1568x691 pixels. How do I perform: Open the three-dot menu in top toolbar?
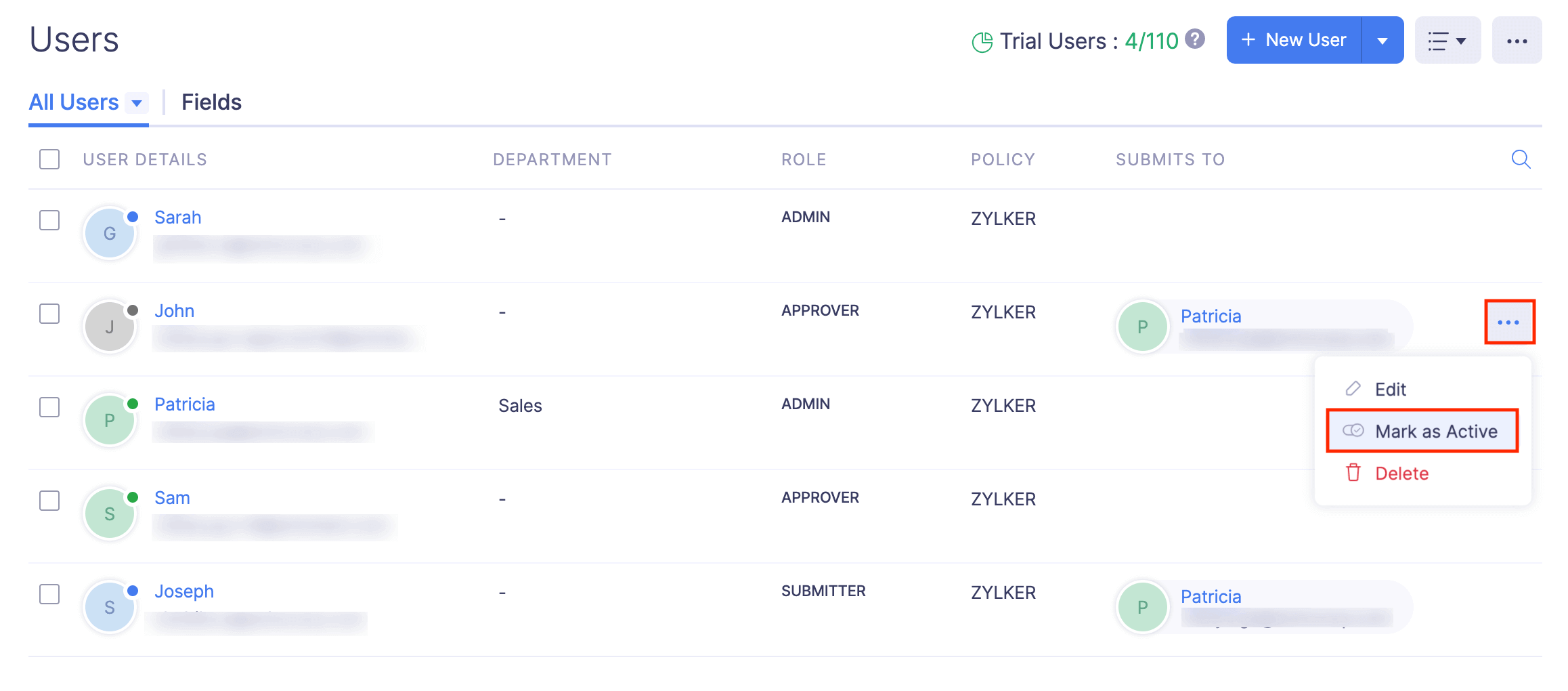point(1517,41)
